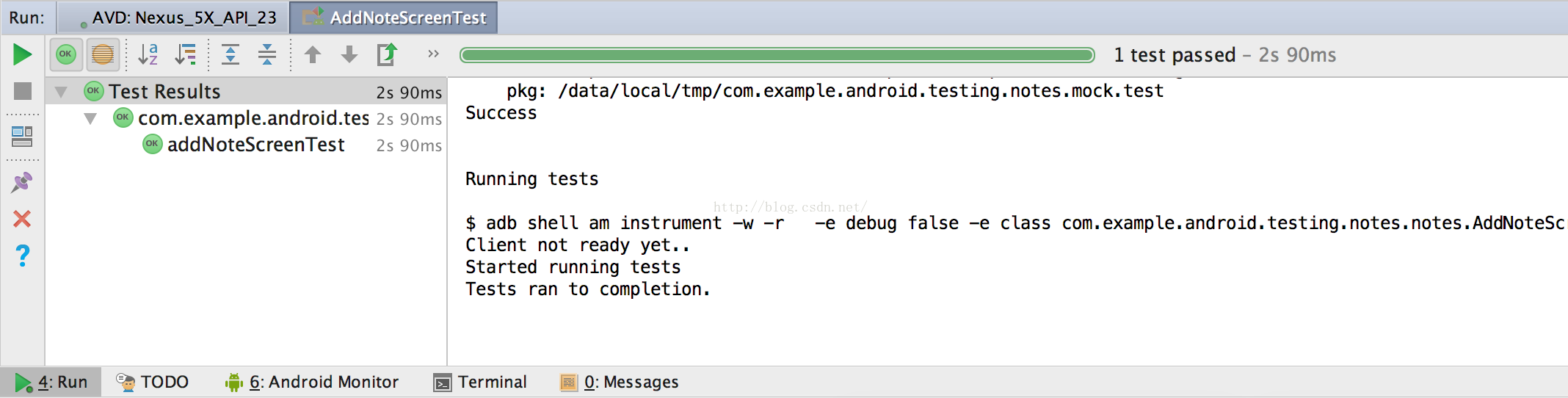1568x398 pixels.
Task: Select the addNoteScreenTest result item
Action: (255, 145)
